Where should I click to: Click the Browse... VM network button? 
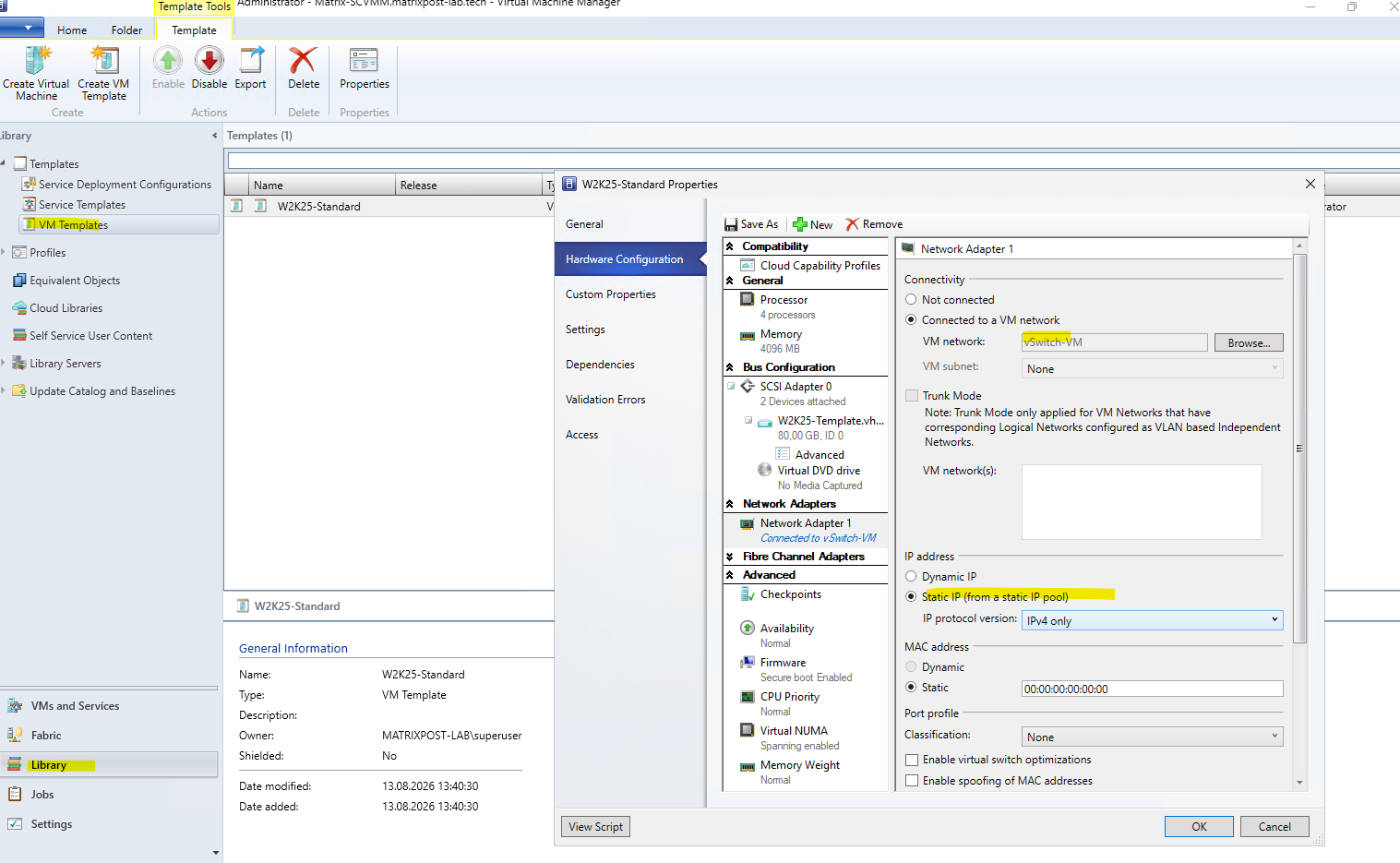1249,342
